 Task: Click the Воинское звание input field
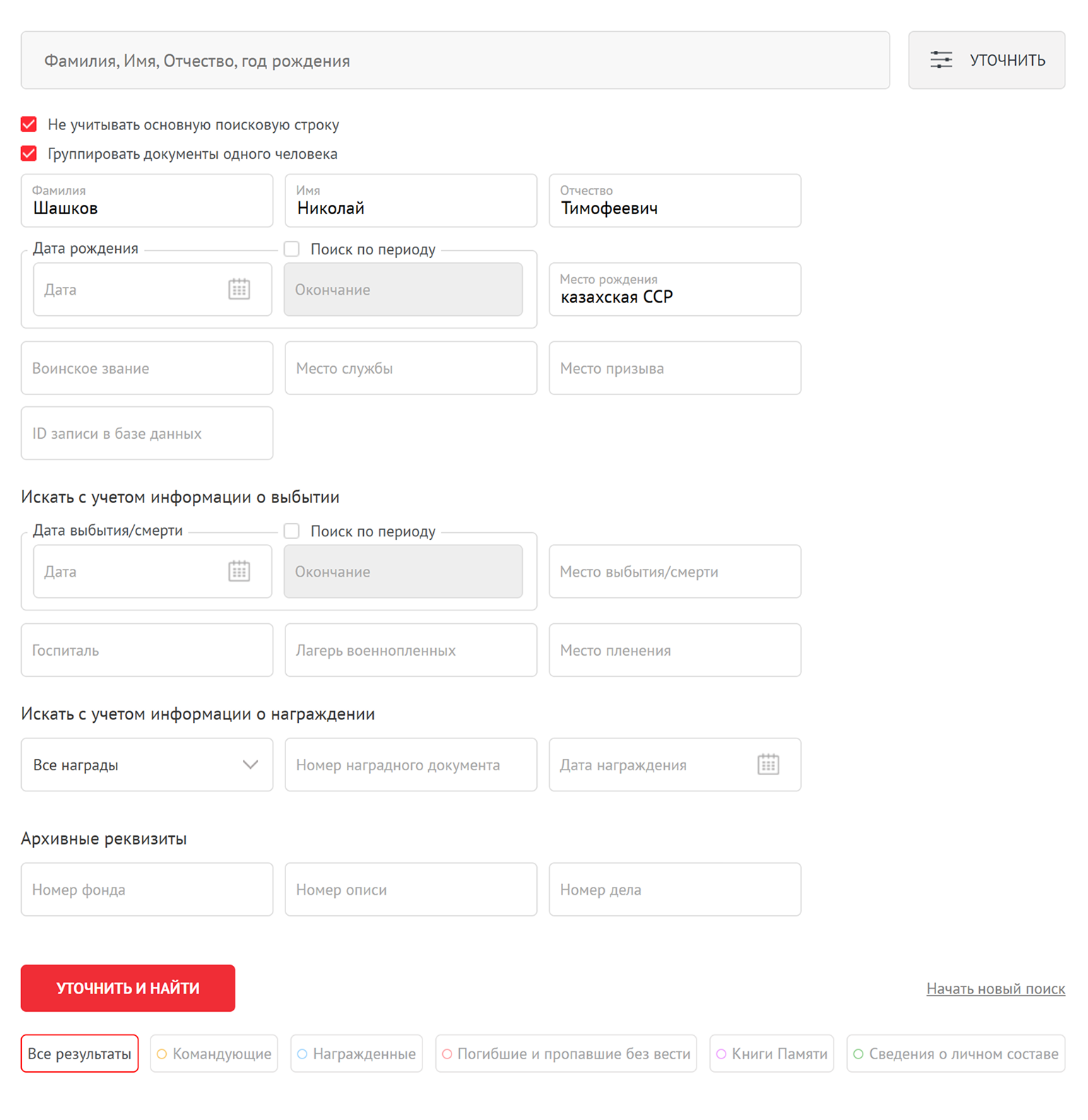[x=147, y=368]
